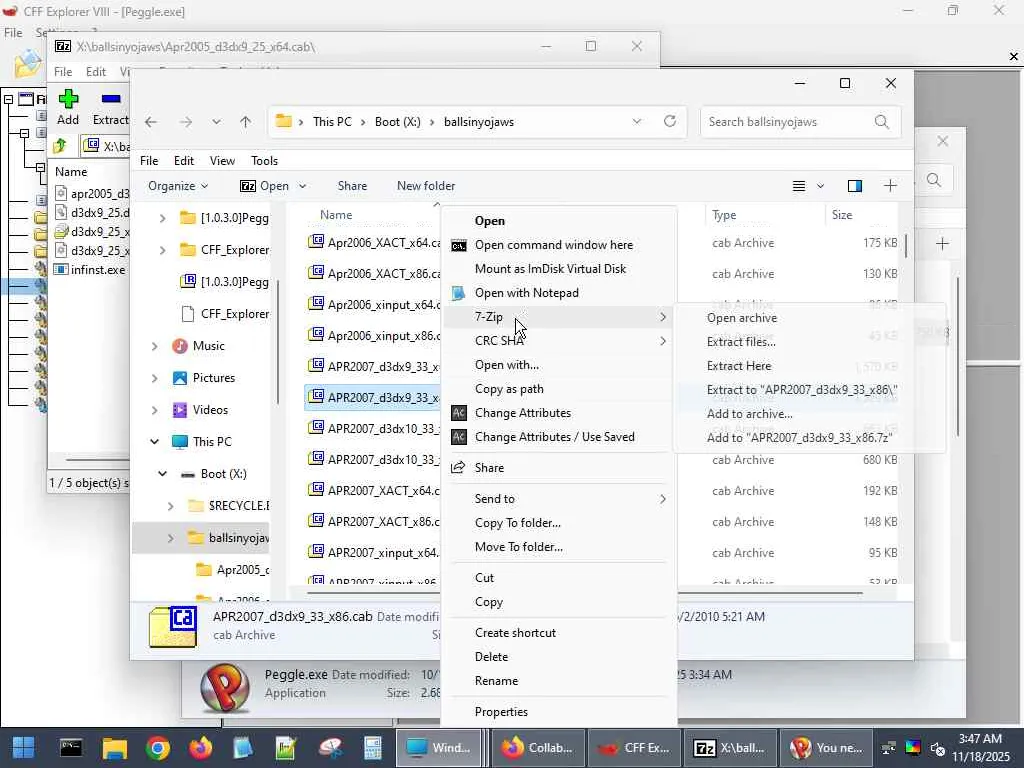This screenshot has width=1024, height=768.
Task: Click the Music folder icon in sidebar
Action: (x=180, y=346)
